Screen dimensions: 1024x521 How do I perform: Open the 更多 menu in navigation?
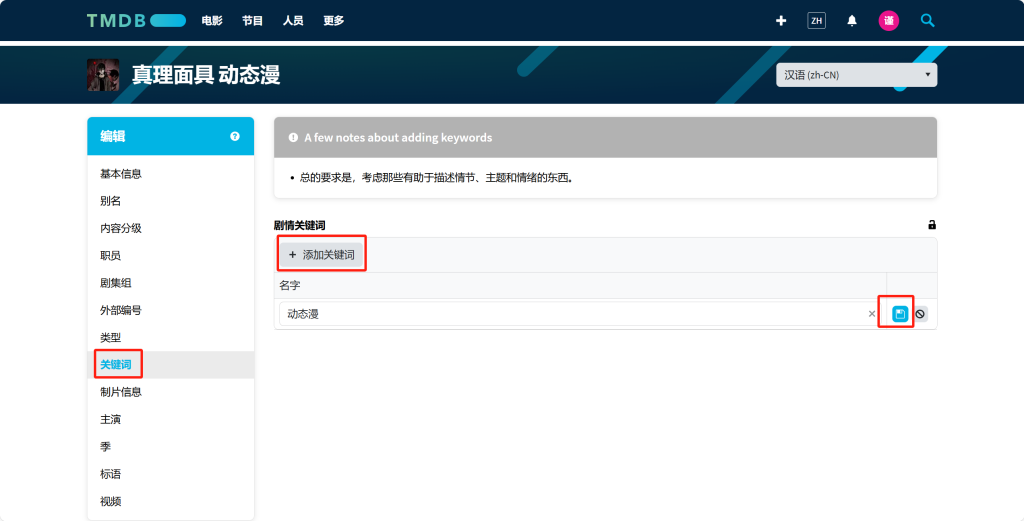[333, 20]
